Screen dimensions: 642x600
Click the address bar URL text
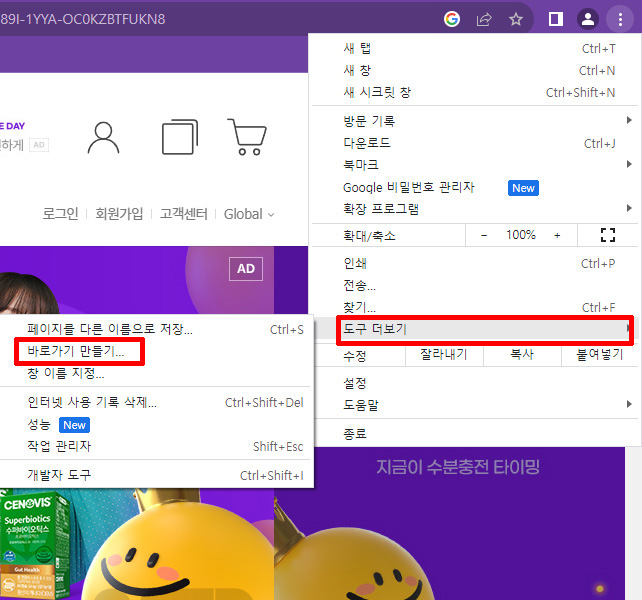click(x=83, y=19)
